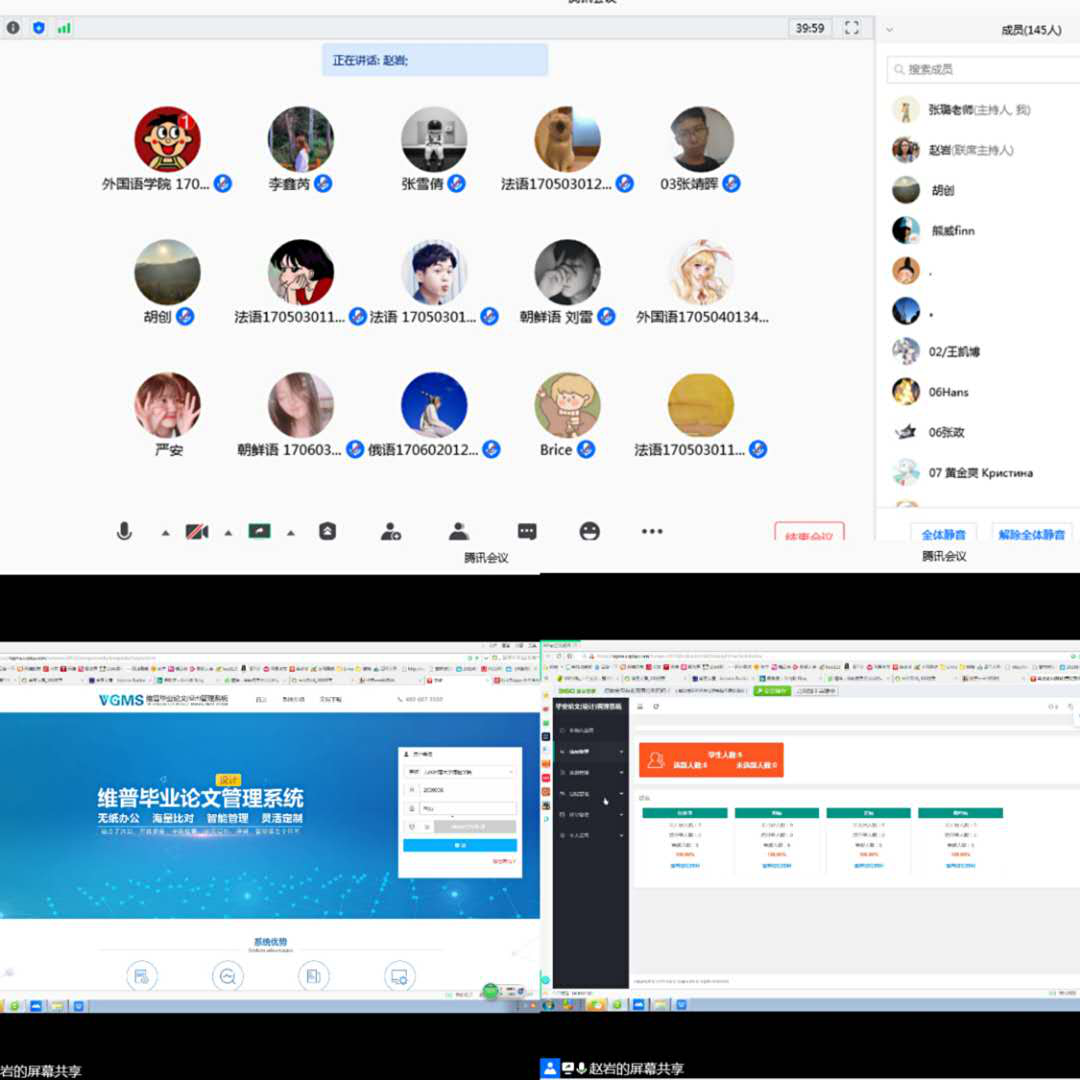Expand the microphone options arrow
The image size is (1080, 1080).
click(x=166, y=533)
